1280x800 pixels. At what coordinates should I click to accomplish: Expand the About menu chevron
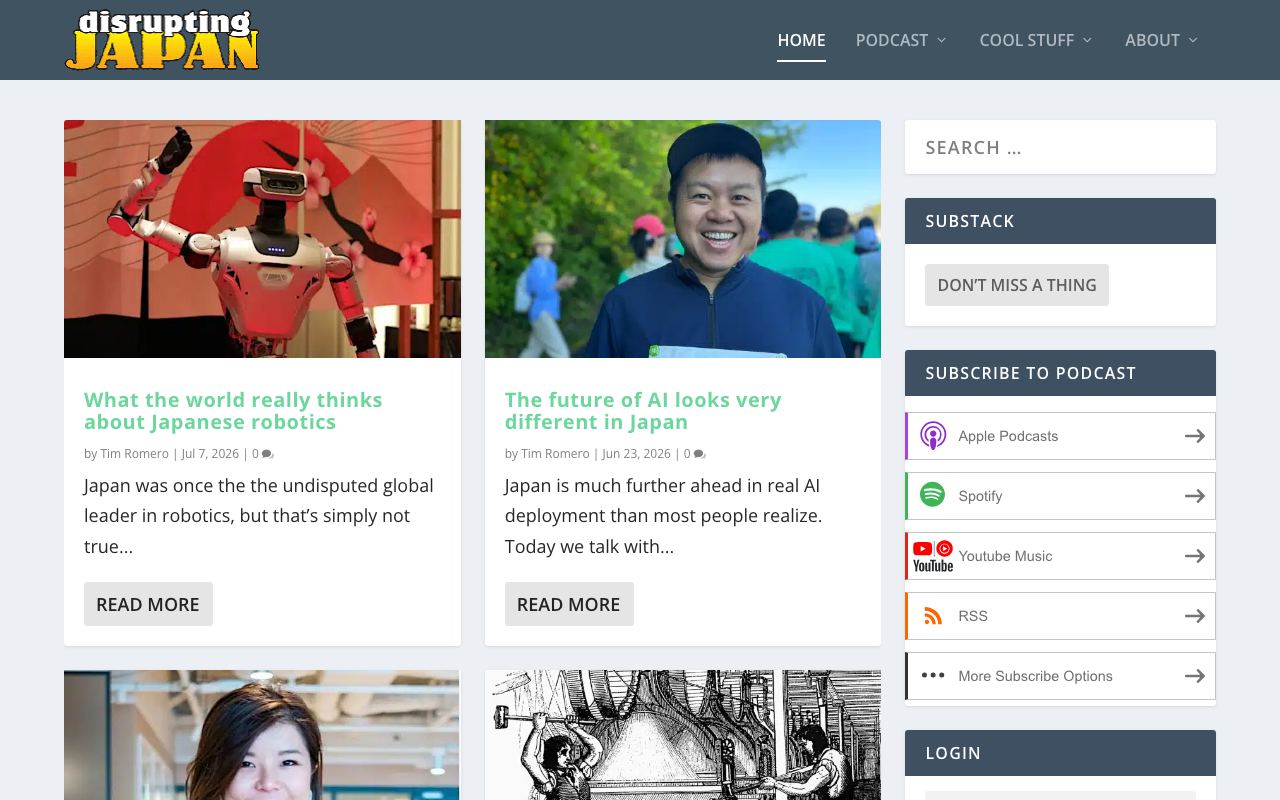coord(1193,40)
